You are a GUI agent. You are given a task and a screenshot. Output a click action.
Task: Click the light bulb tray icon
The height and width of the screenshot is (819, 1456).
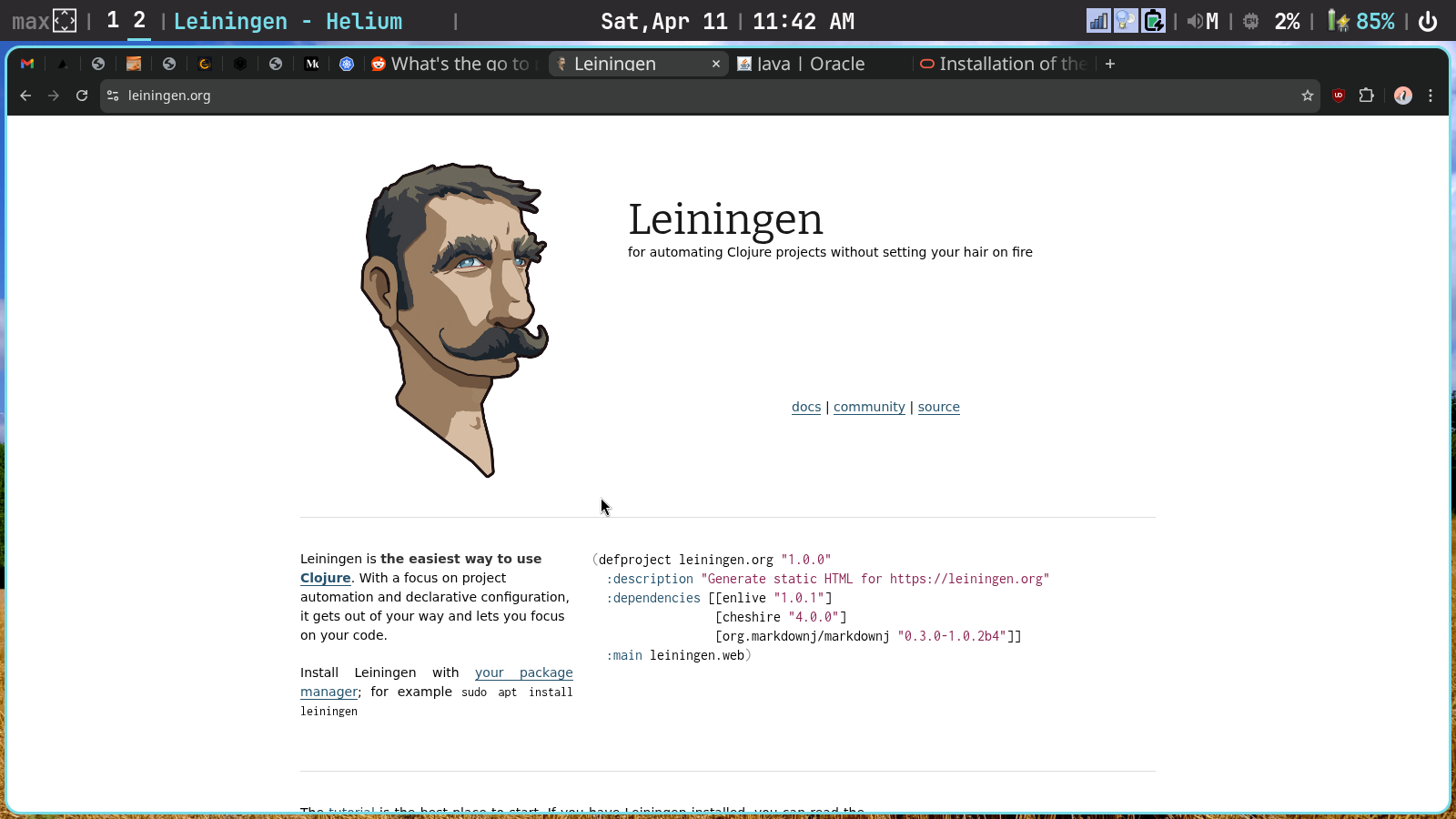1126,21
